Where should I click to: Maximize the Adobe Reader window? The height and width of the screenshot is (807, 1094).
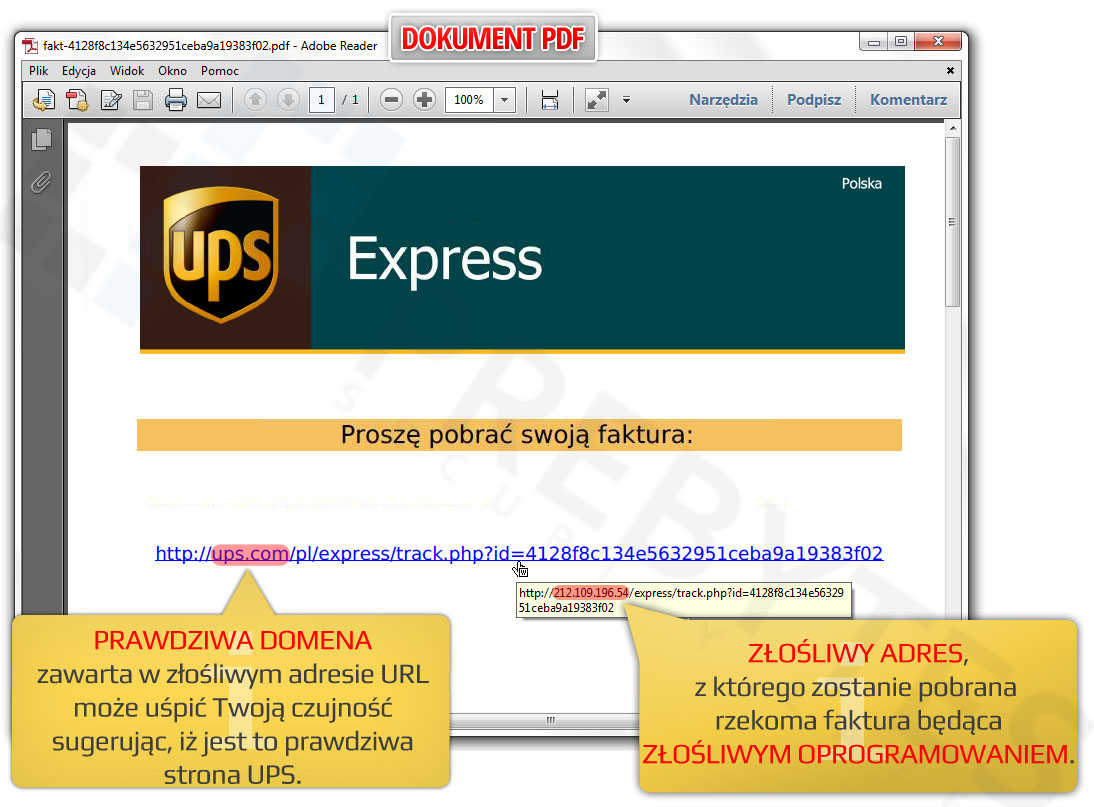click(901, 42)
